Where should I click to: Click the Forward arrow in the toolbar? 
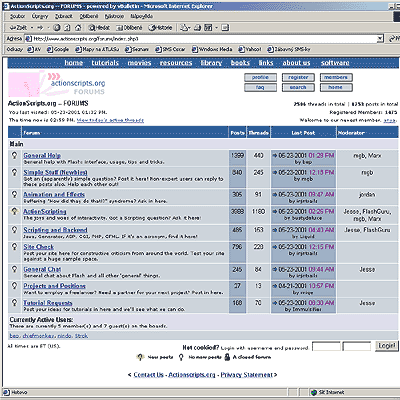40,28
